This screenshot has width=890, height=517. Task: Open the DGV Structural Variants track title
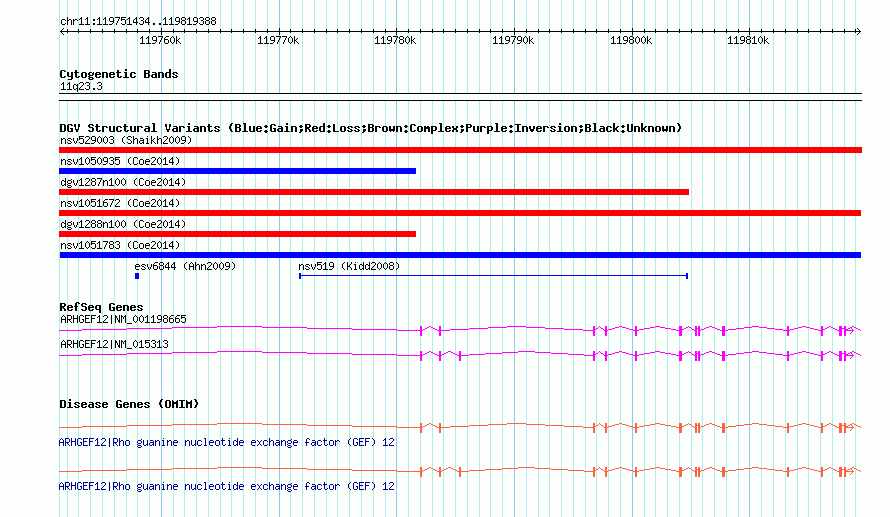point(370,128)
